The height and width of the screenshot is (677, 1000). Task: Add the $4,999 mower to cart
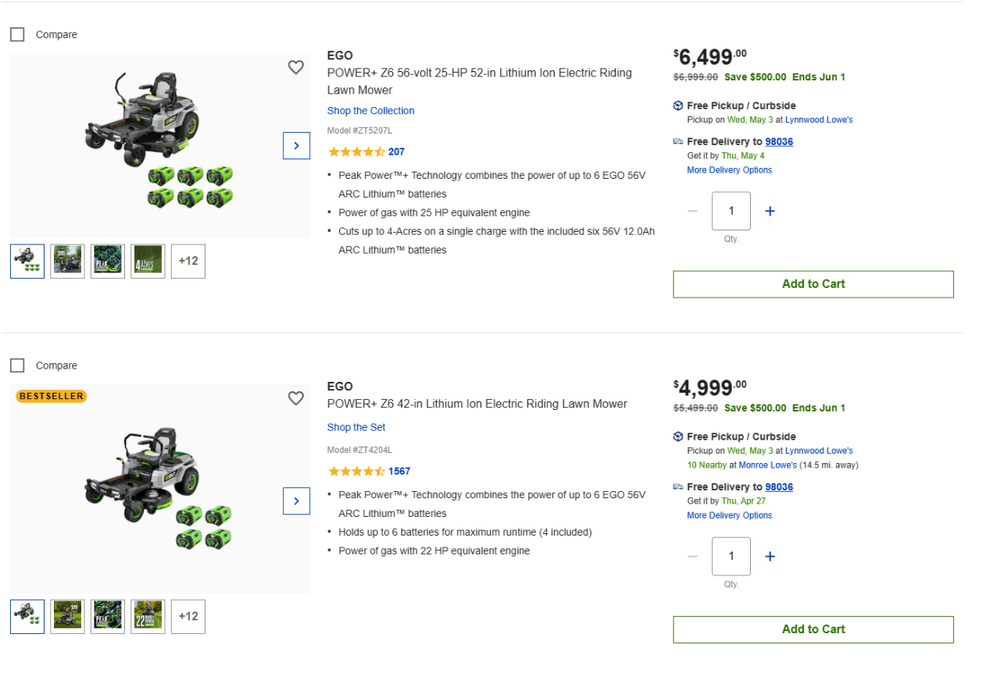coord(813,629)
